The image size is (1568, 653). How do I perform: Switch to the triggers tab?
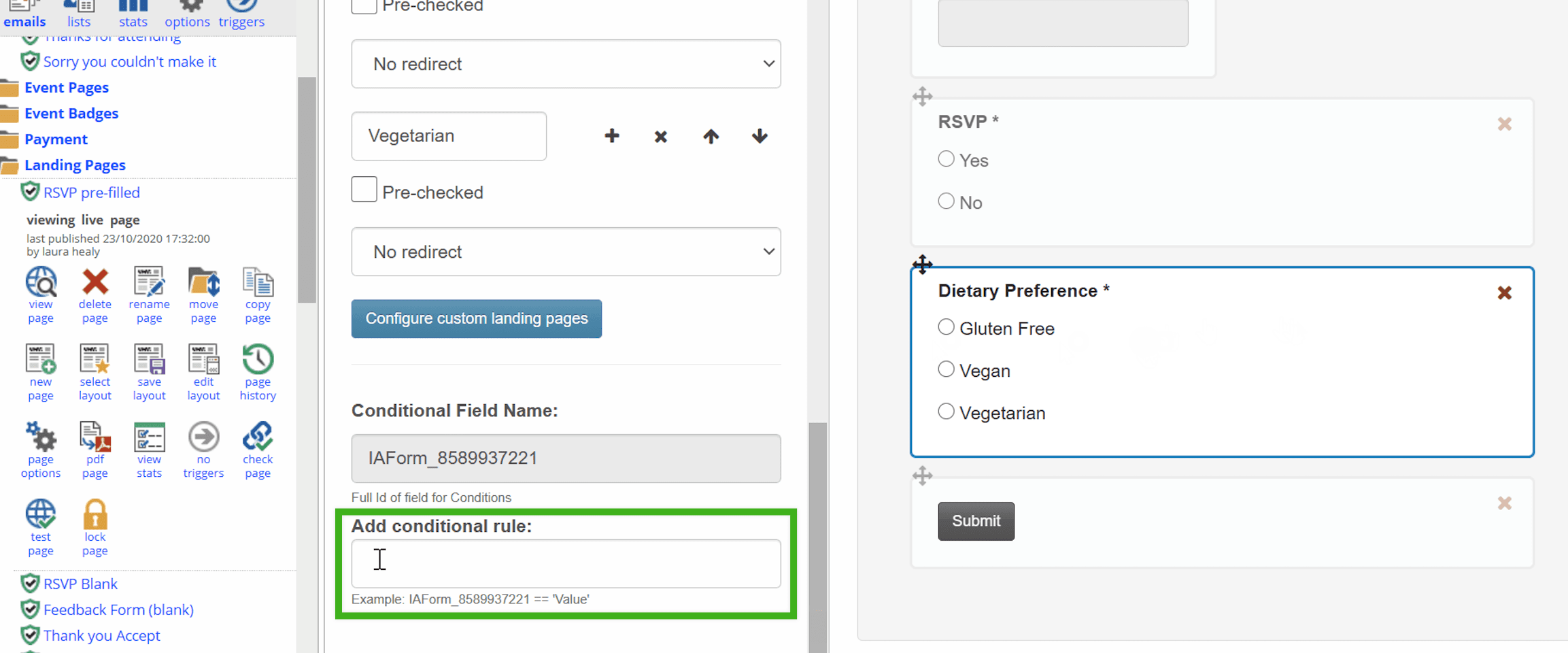coord(241,14)
